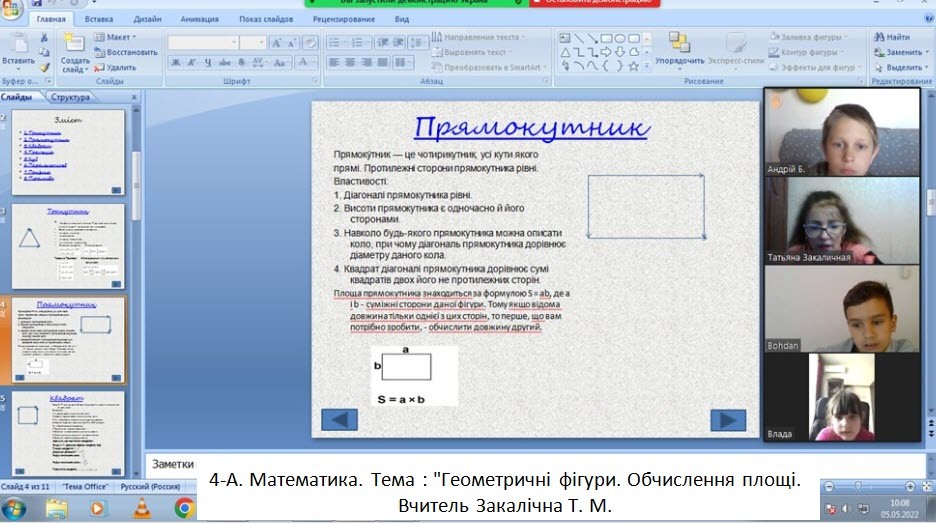Image resolution: width=936 pixels, height=523 pixels.
Task: Click the Find (Найти) binoculars button
Action: pyautogui.click(x=896, y=37)
